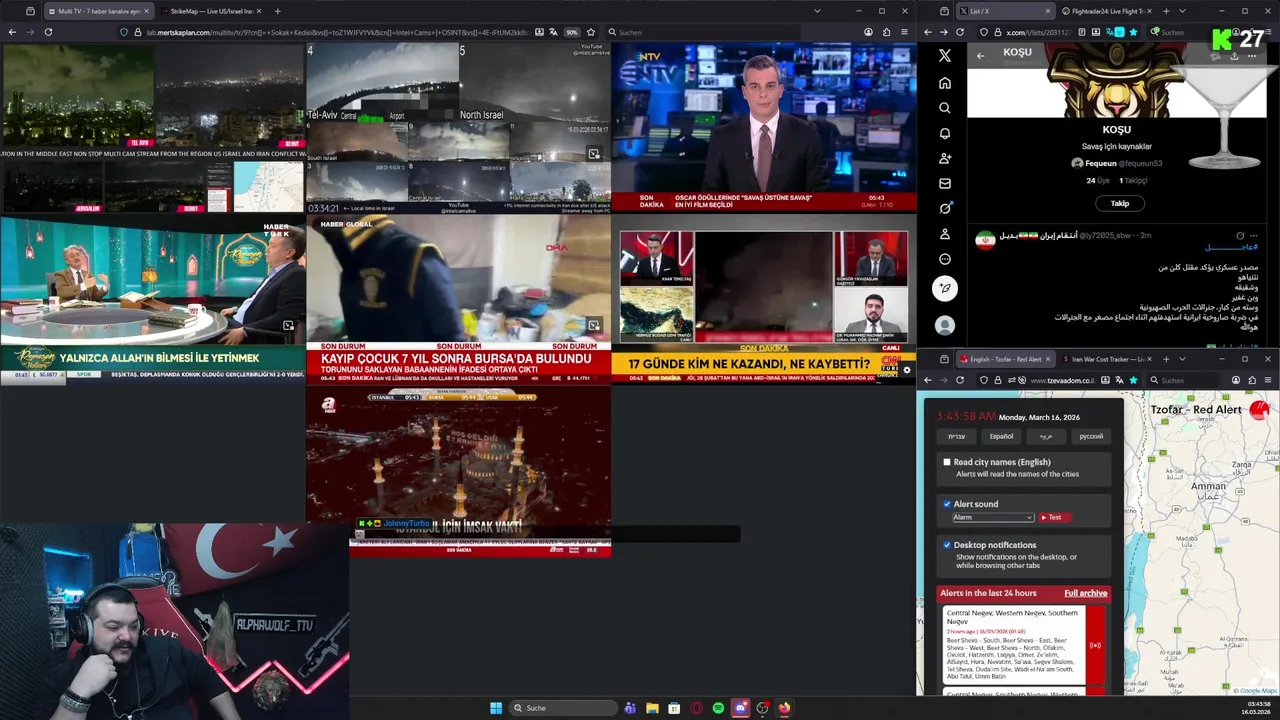Screen dimensions: 1280x720
Task: Switch to the StrikeMap tab
Action: tap(210, 11)
